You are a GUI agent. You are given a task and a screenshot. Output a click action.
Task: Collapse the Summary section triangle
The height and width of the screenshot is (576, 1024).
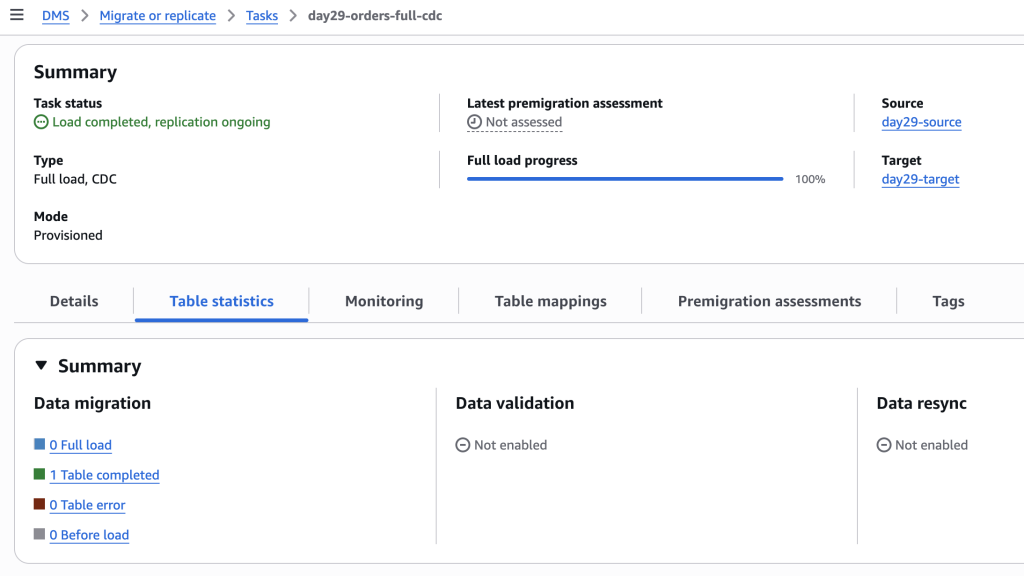(x=41, y=365)
